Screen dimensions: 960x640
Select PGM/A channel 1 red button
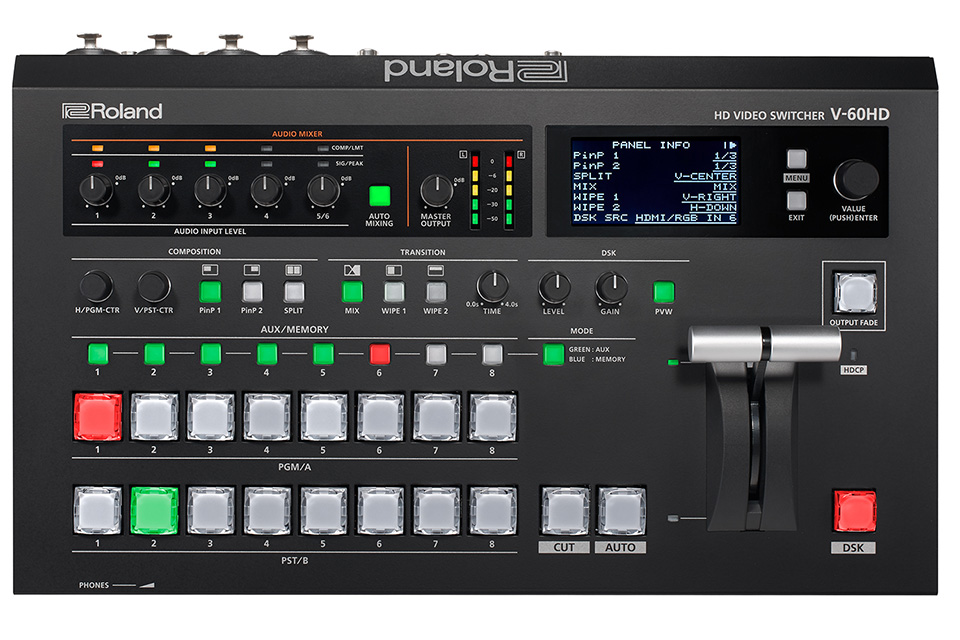point(97,416)
